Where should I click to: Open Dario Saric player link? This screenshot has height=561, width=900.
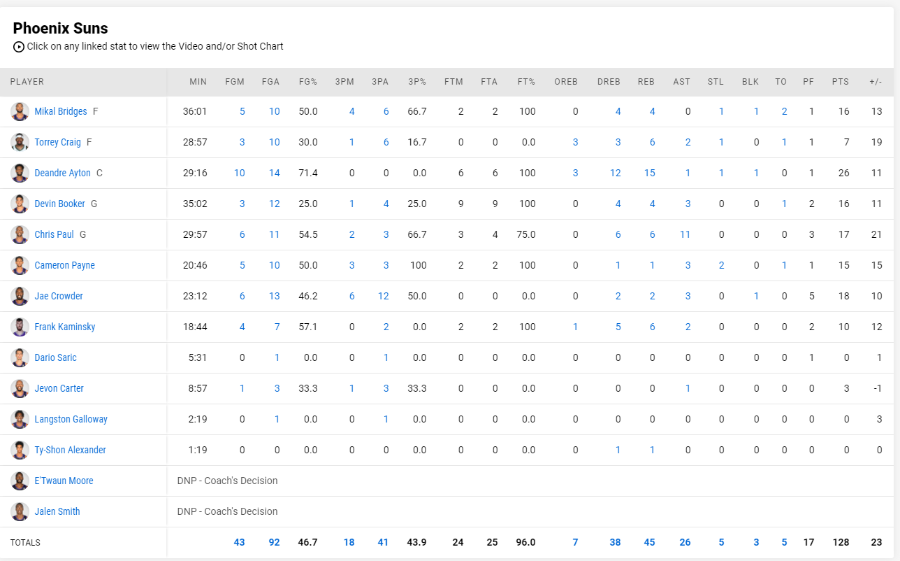pyautogui.click(x=56, y=357)
